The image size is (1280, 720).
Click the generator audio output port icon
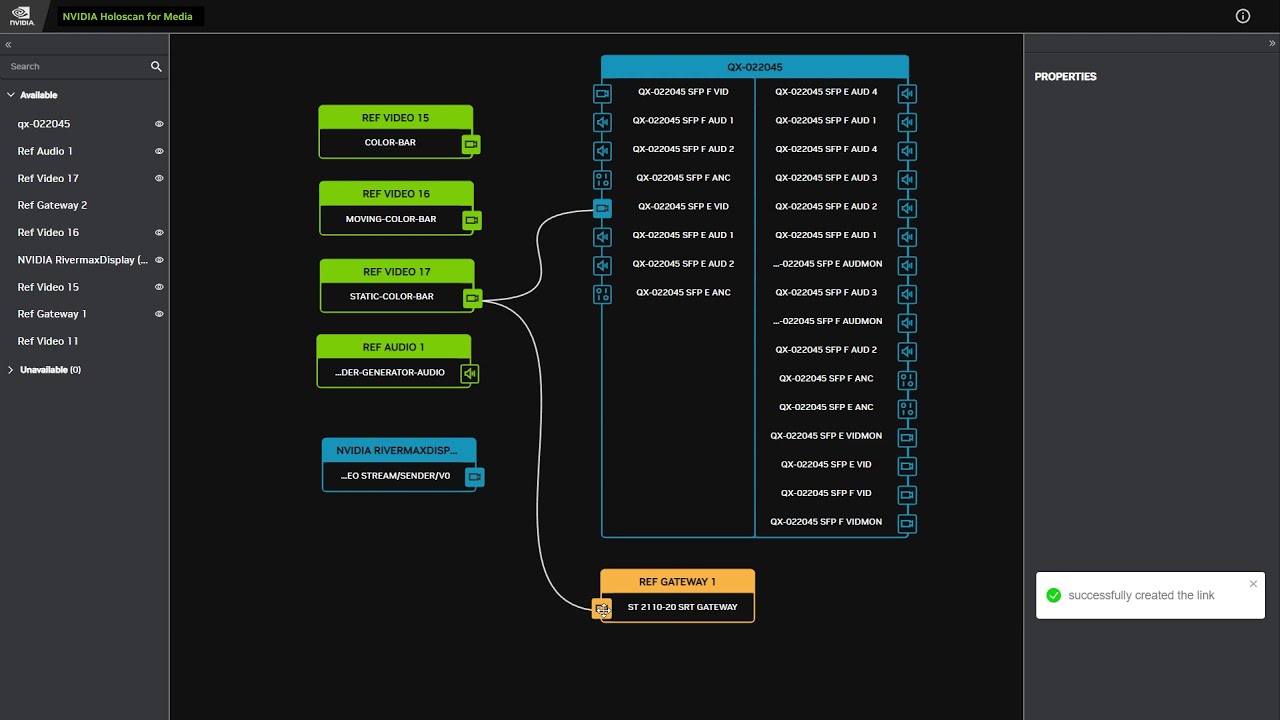(x=469, y=374)
